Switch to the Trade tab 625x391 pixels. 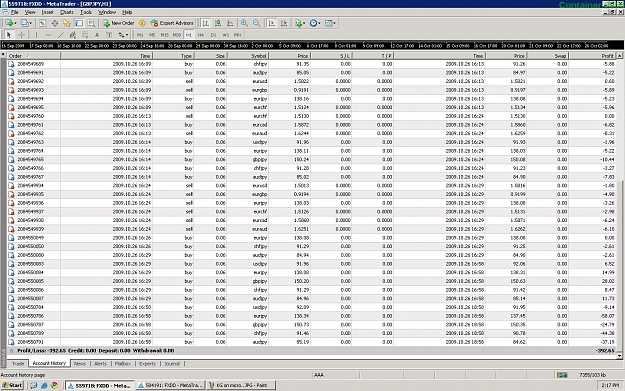point(18,363)
